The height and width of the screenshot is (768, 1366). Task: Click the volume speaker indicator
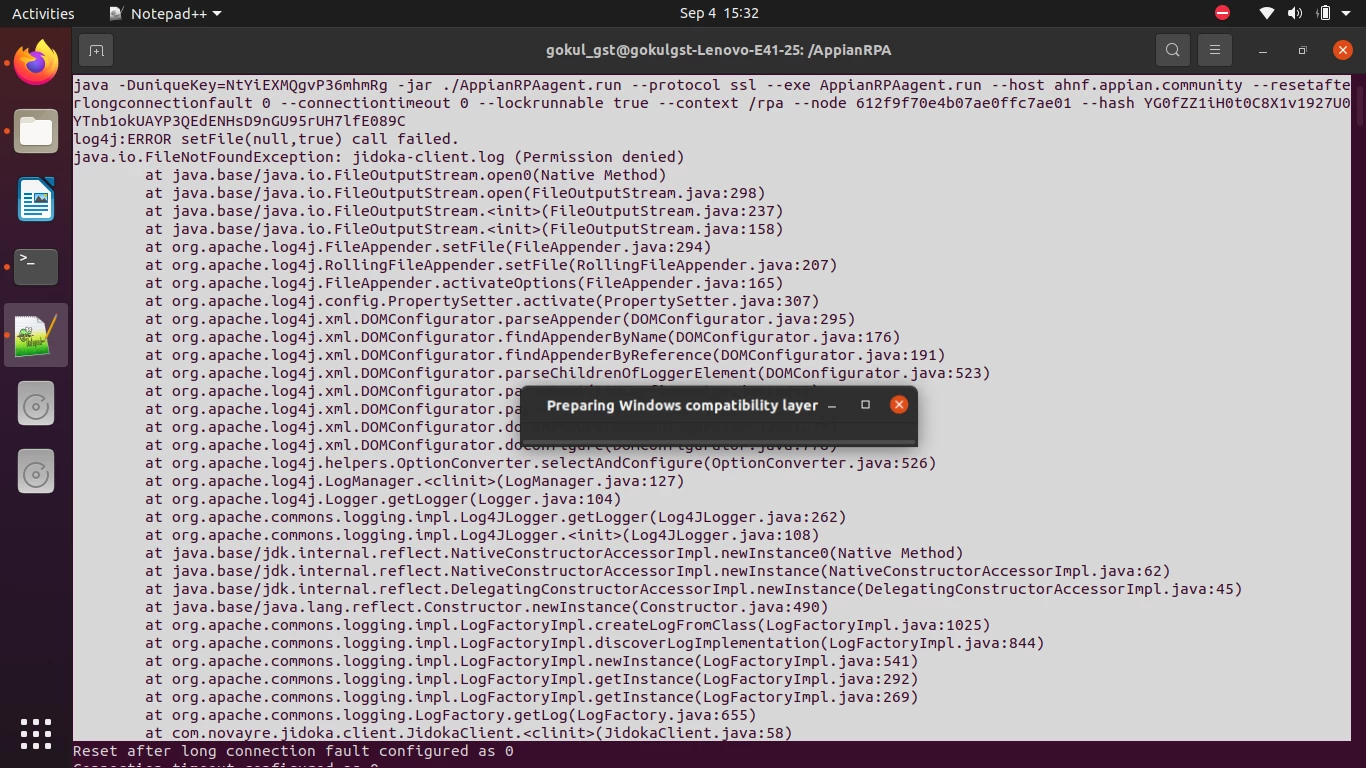coord(1295,13)
